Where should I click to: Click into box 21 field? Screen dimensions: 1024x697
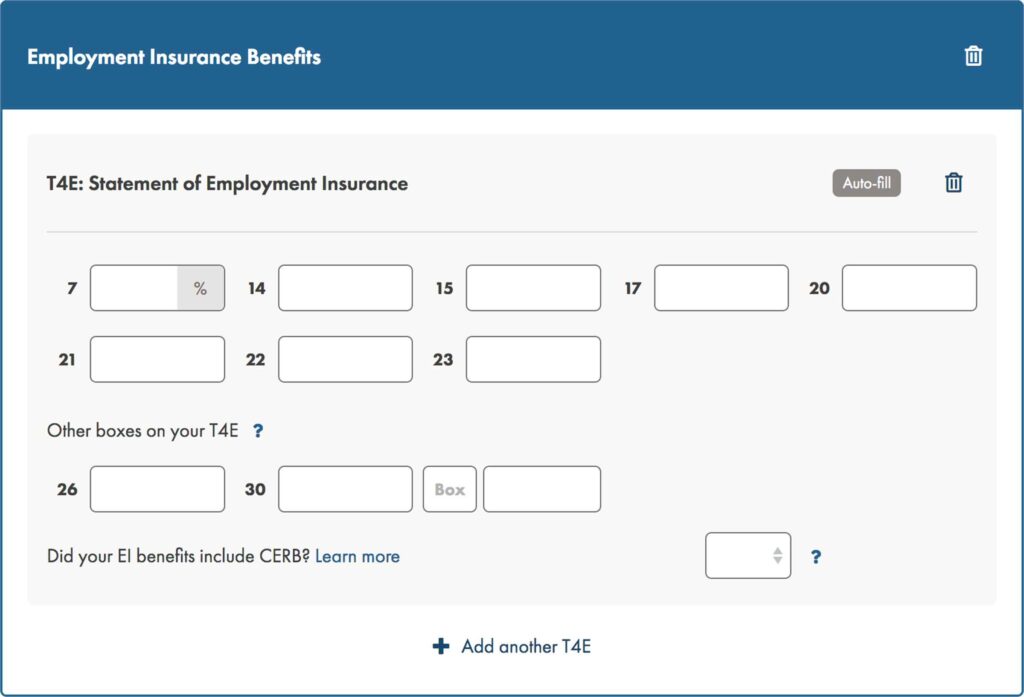157,359
